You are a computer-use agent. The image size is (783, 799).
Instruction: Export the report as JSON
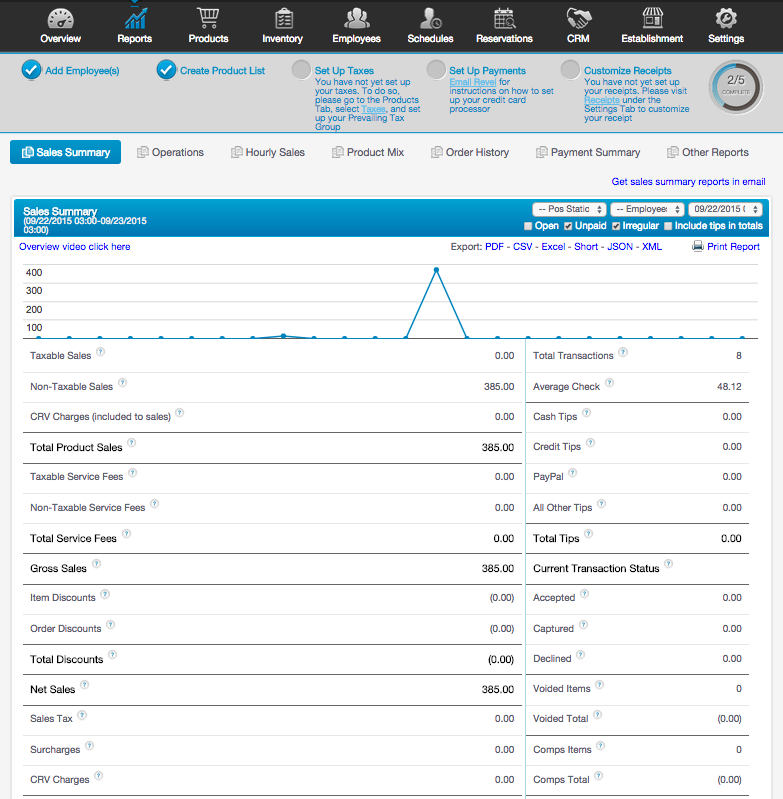point(620,247)
